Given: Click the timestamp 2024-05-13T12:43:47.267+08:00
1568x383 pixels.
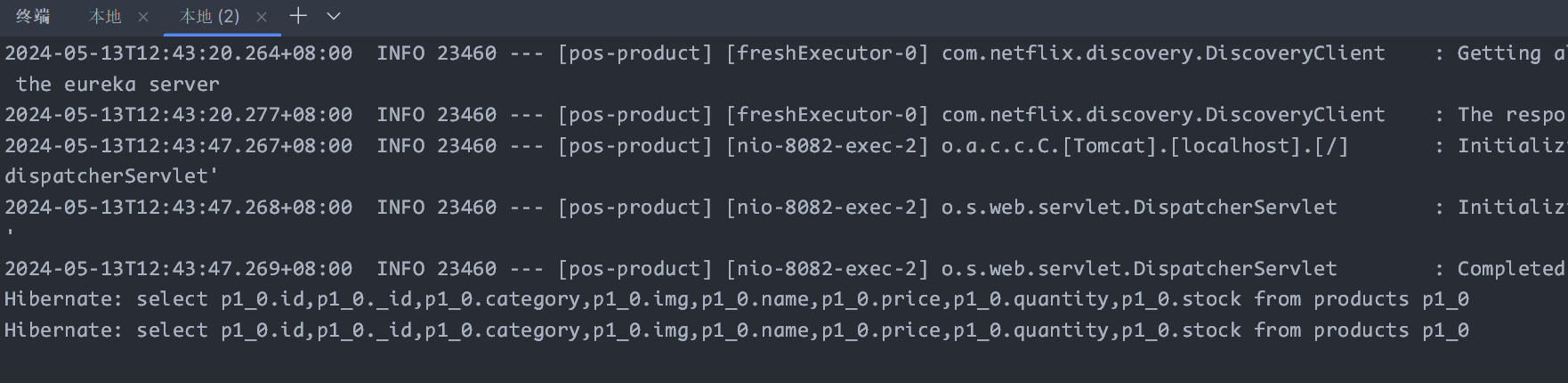Looking at the screenshot, I should click(x=179, y=146).
